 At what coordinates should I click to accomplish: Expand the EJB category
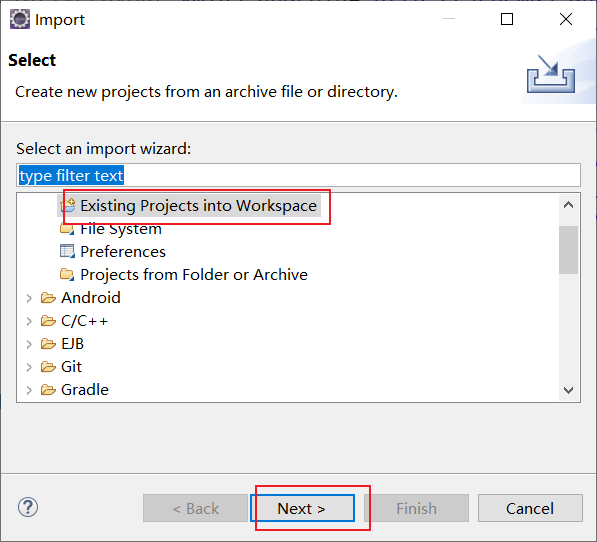click(x=29, y=344)
